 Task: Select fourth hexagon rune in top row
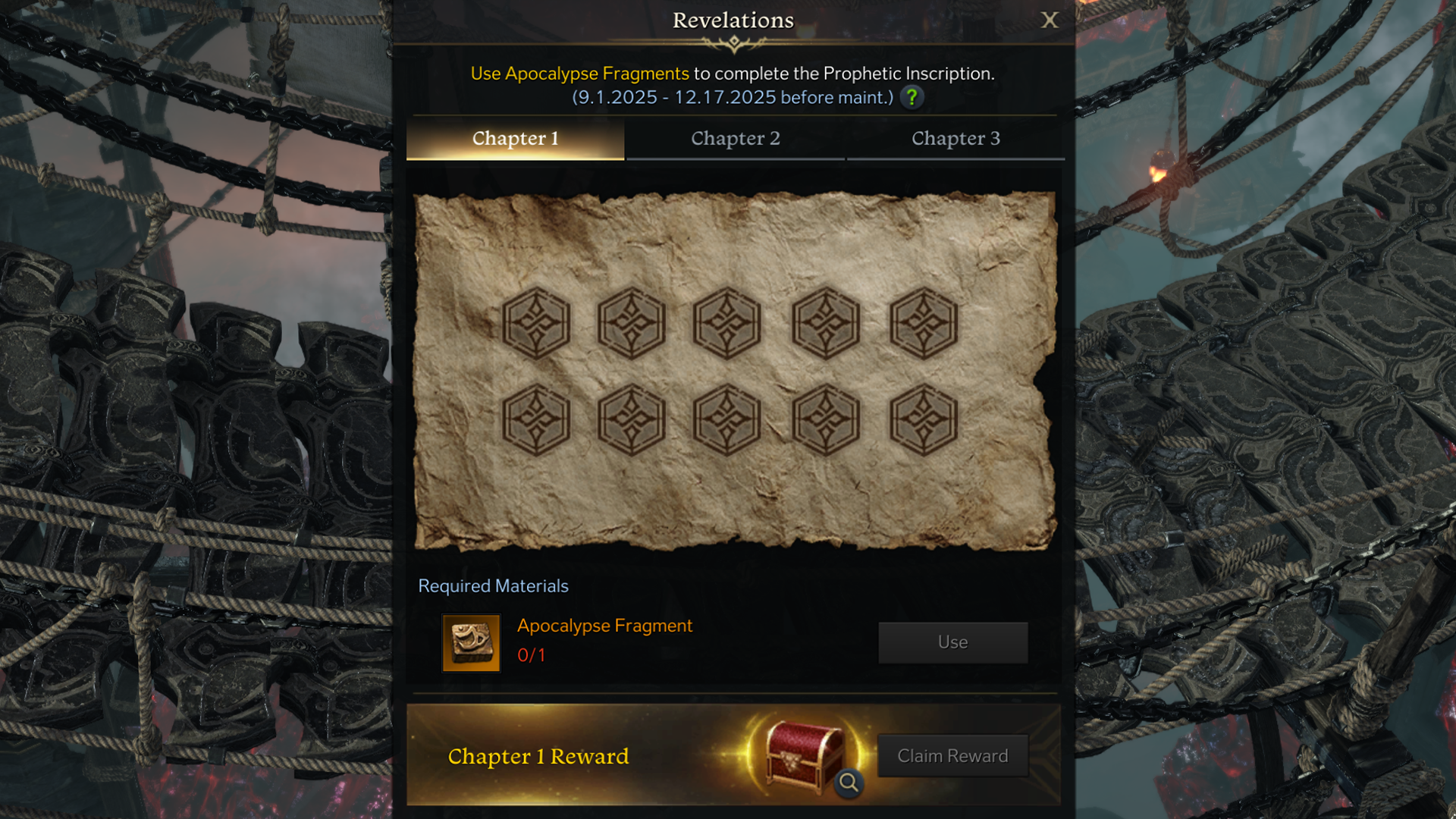(x=826, y=323)
